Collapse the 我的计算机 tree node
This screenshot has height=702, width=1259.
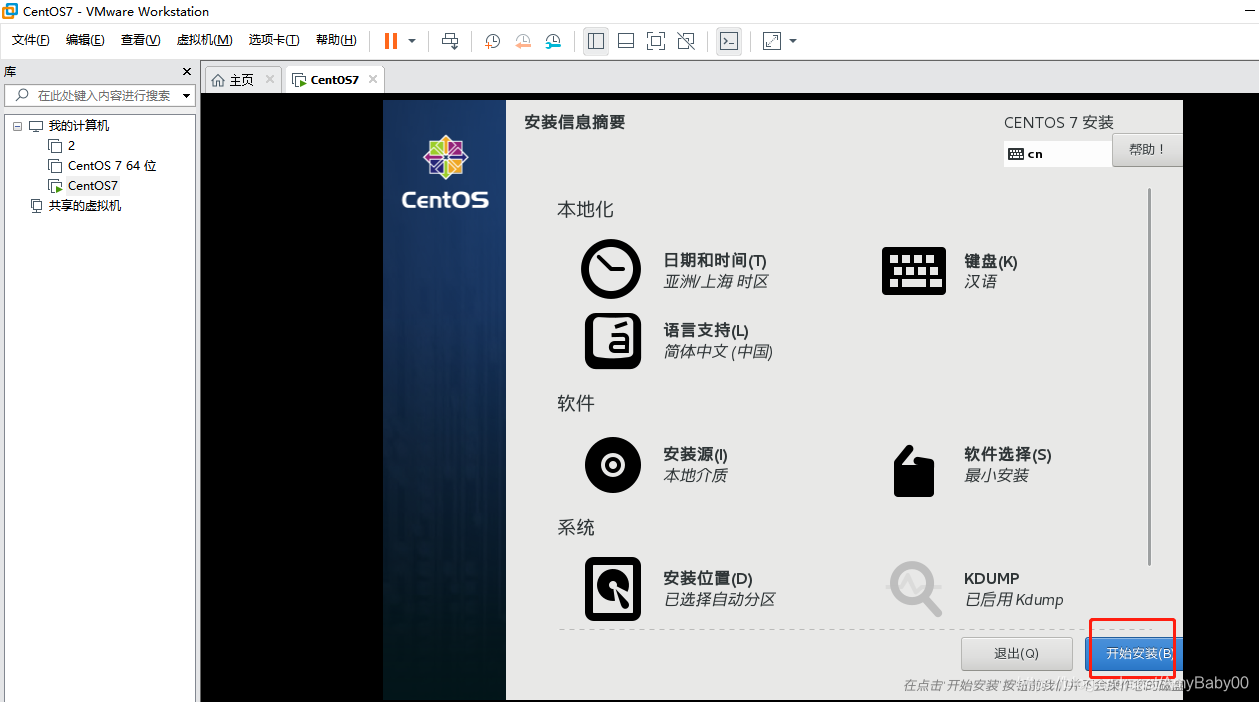[x=16, y=126]
